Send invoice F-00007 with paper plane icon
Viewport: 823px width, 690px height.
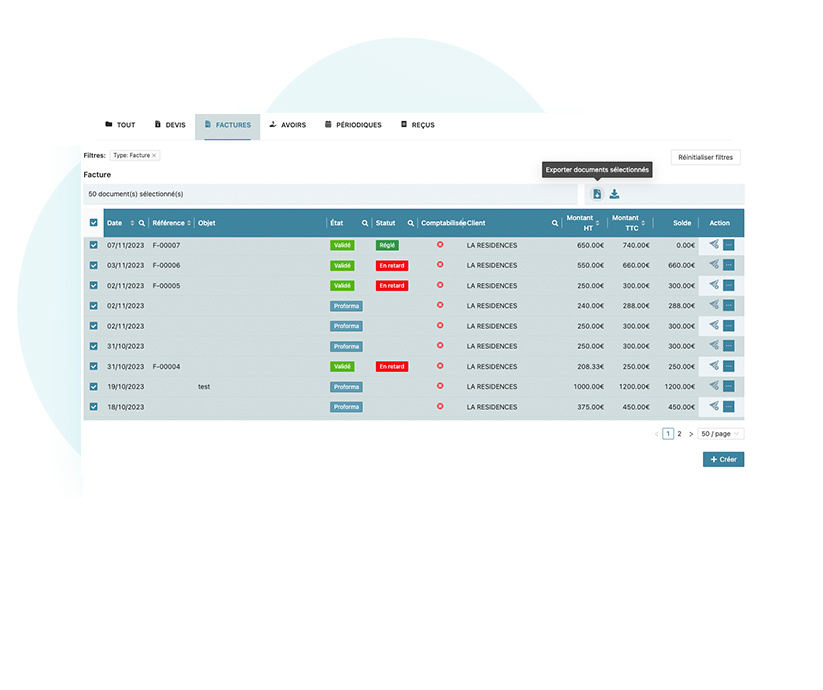[714, 244]
